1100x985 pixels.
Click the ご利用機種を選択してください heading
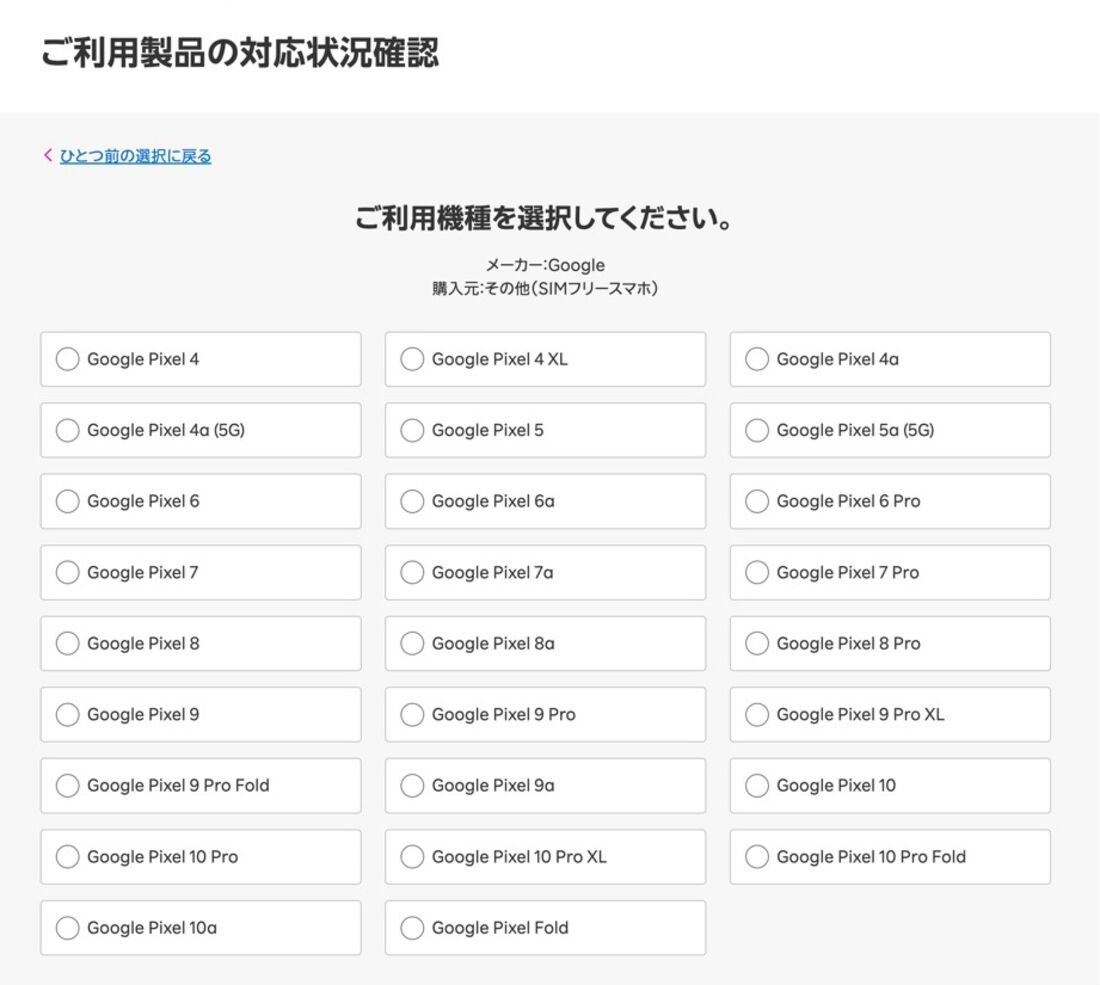tap(544, 218)
